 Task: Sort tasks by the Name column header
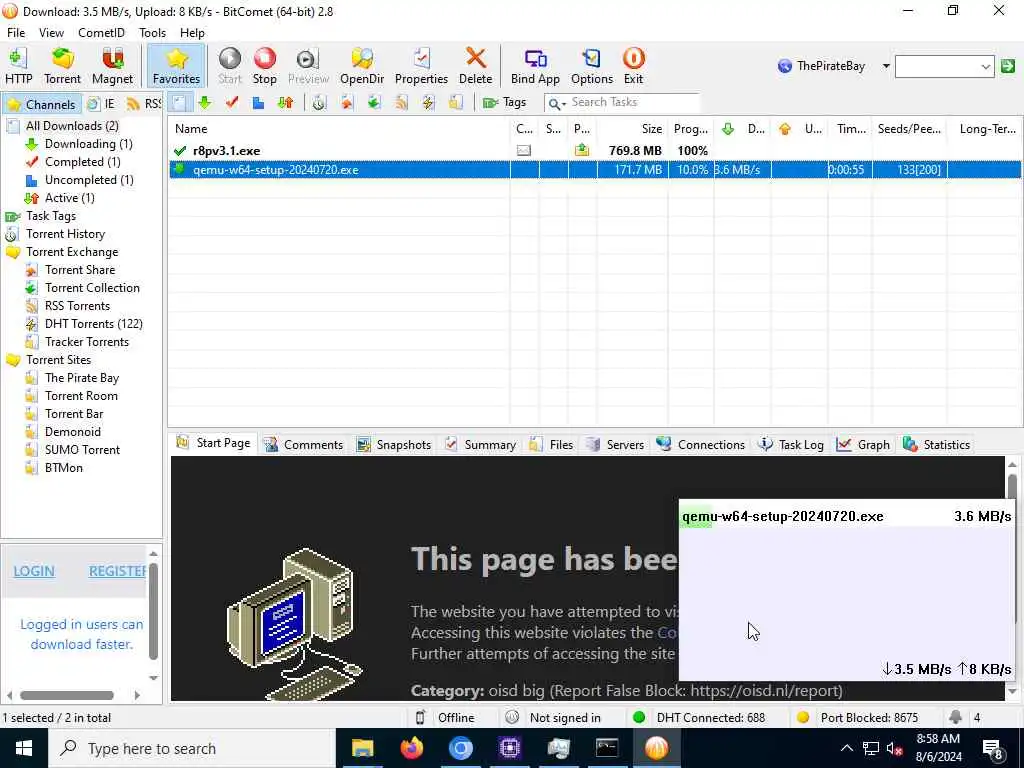click(340, 129)
